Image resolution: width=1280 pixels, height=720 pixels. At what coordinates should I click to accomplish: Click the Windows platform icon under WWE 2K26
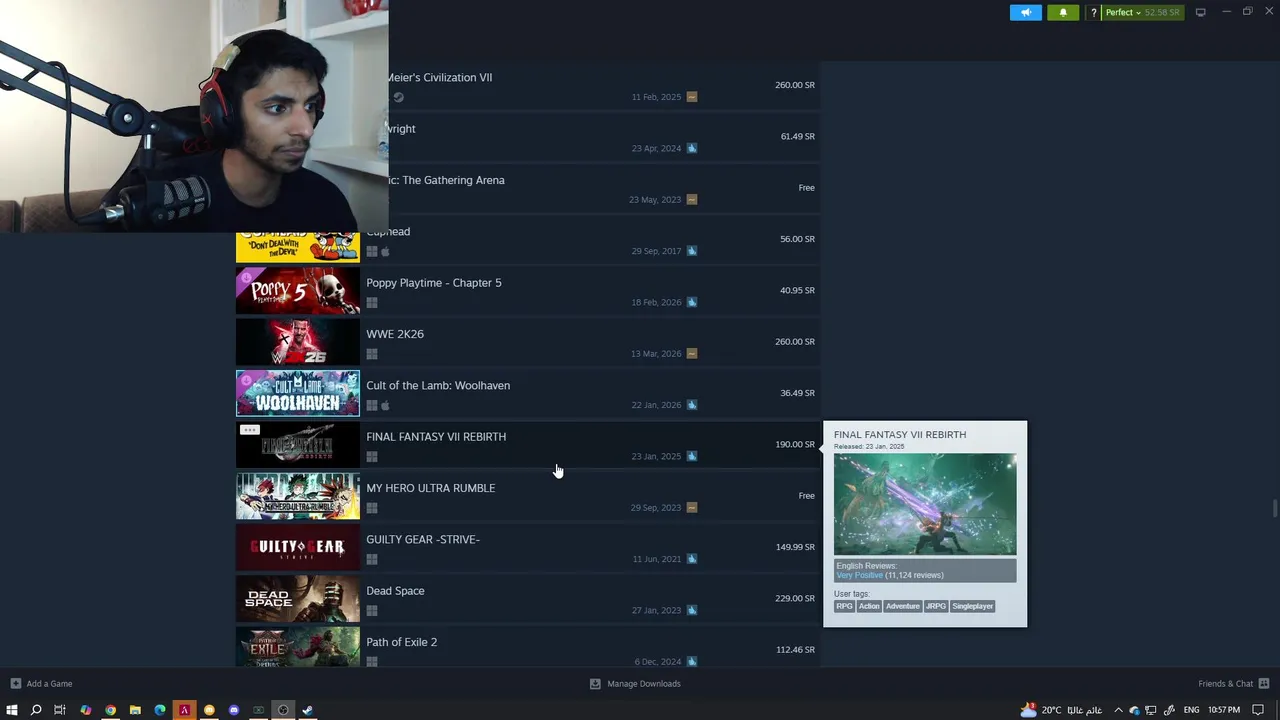point(372,354)
